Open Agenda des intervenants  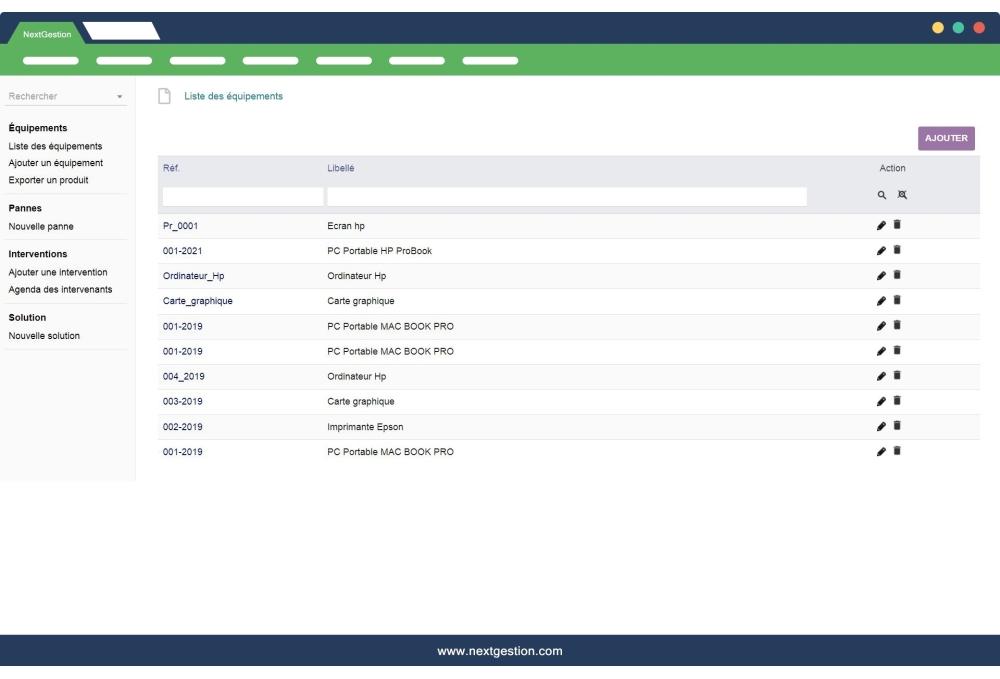click(x=60, y=289)
